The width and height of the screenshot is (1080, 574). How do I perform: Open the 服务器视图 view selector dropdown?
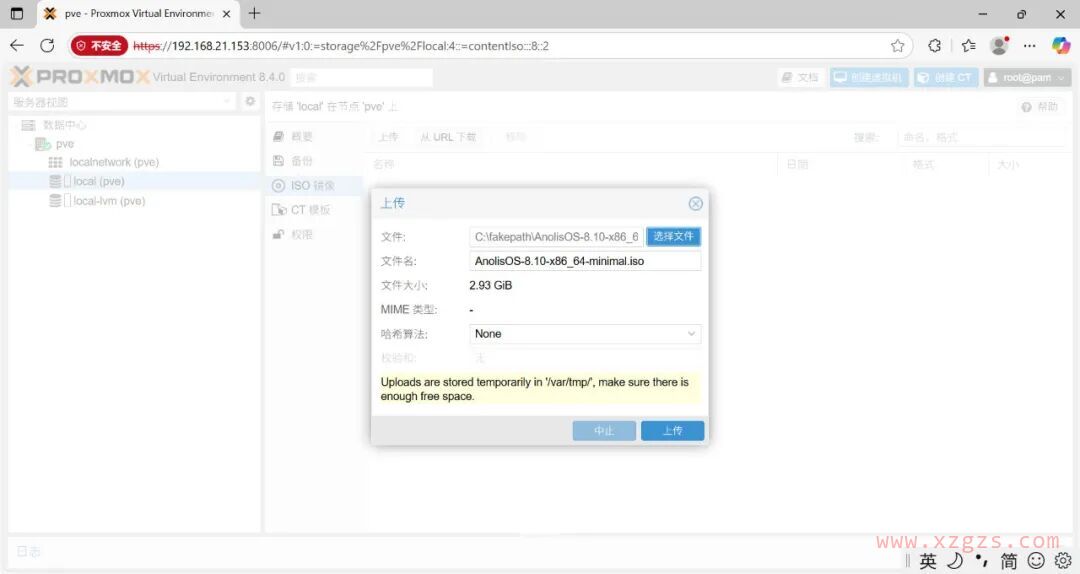(x=122, y=102)
